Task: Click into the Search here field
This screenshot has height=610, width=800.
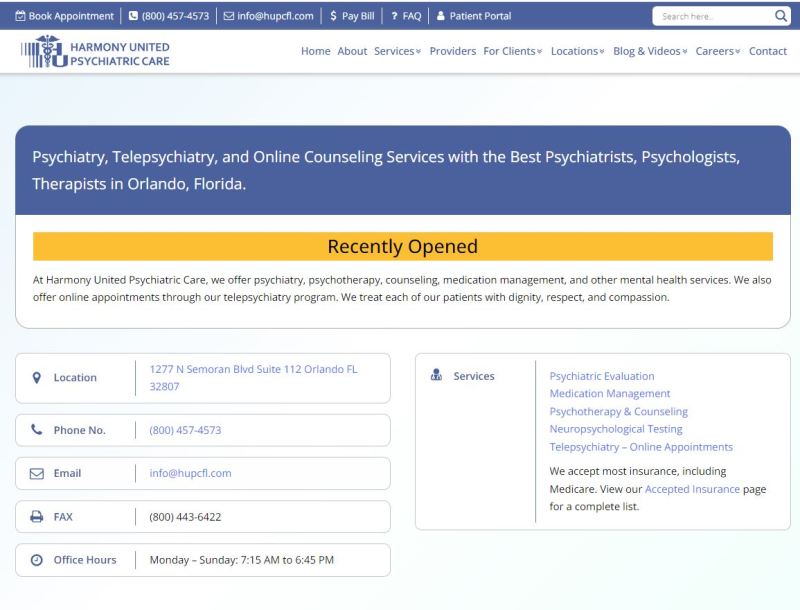Action: (x=713, y=16)
